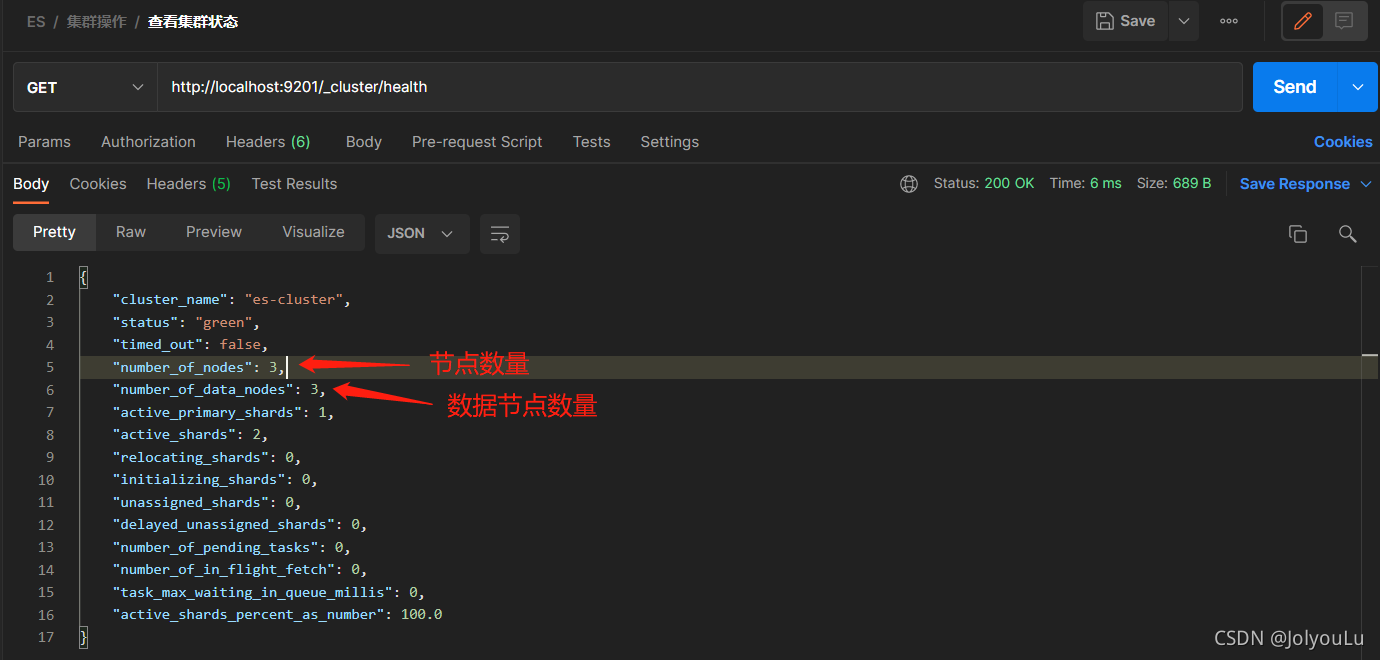Click the "cluster_name" line in response
The width and height of the screenshot is (1380, 660).
[x=232, y=299]
